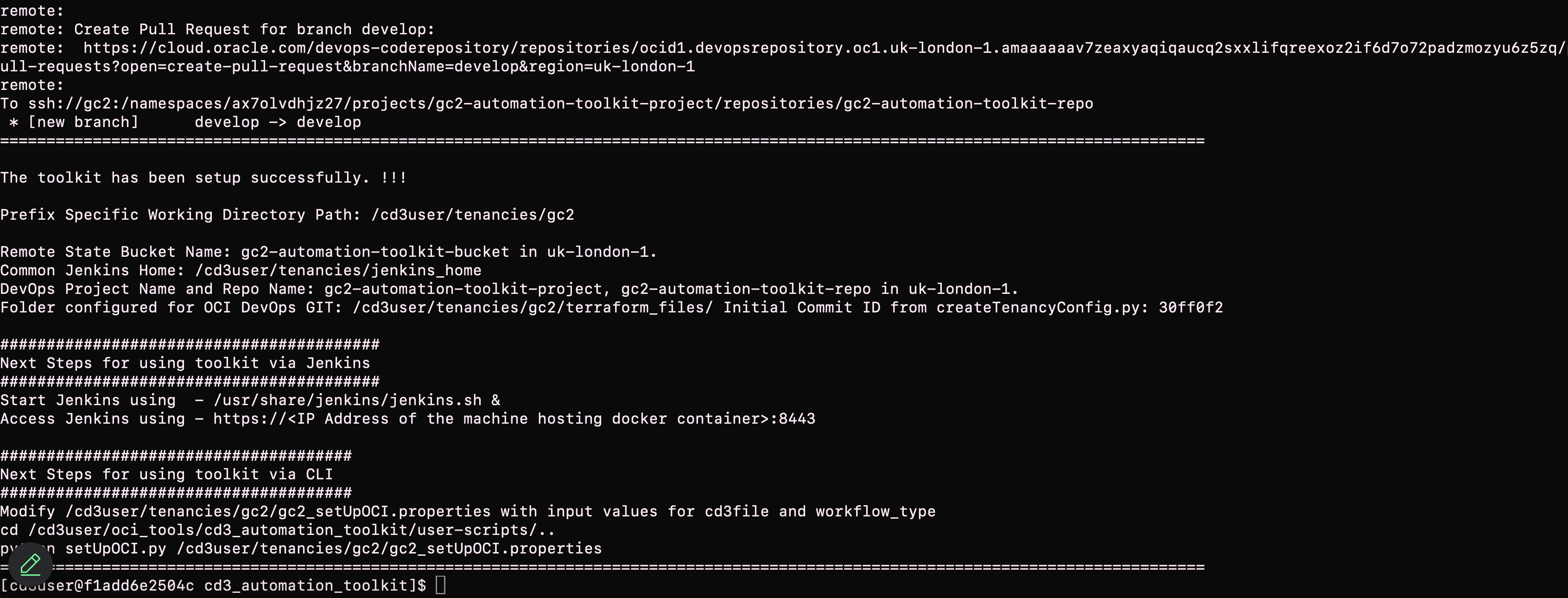The height and width of the screenshot is (598, 1568).
Task: Click the line starting with "Modify /cd3user/tenancies"
Action: pos(468,511)
